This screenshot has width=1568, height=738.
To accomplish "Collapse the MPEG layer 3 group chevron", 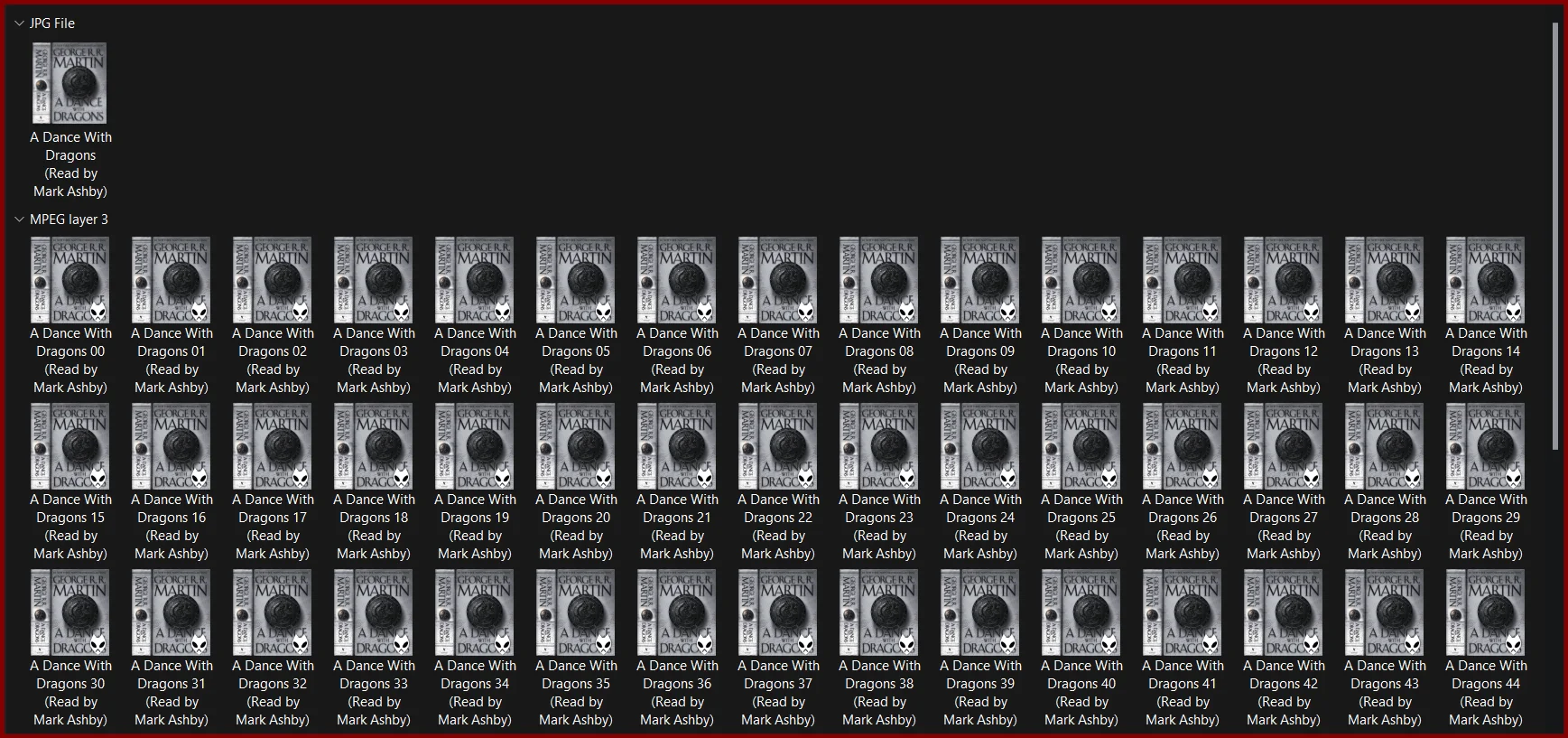I will click(x=19, y=220).
